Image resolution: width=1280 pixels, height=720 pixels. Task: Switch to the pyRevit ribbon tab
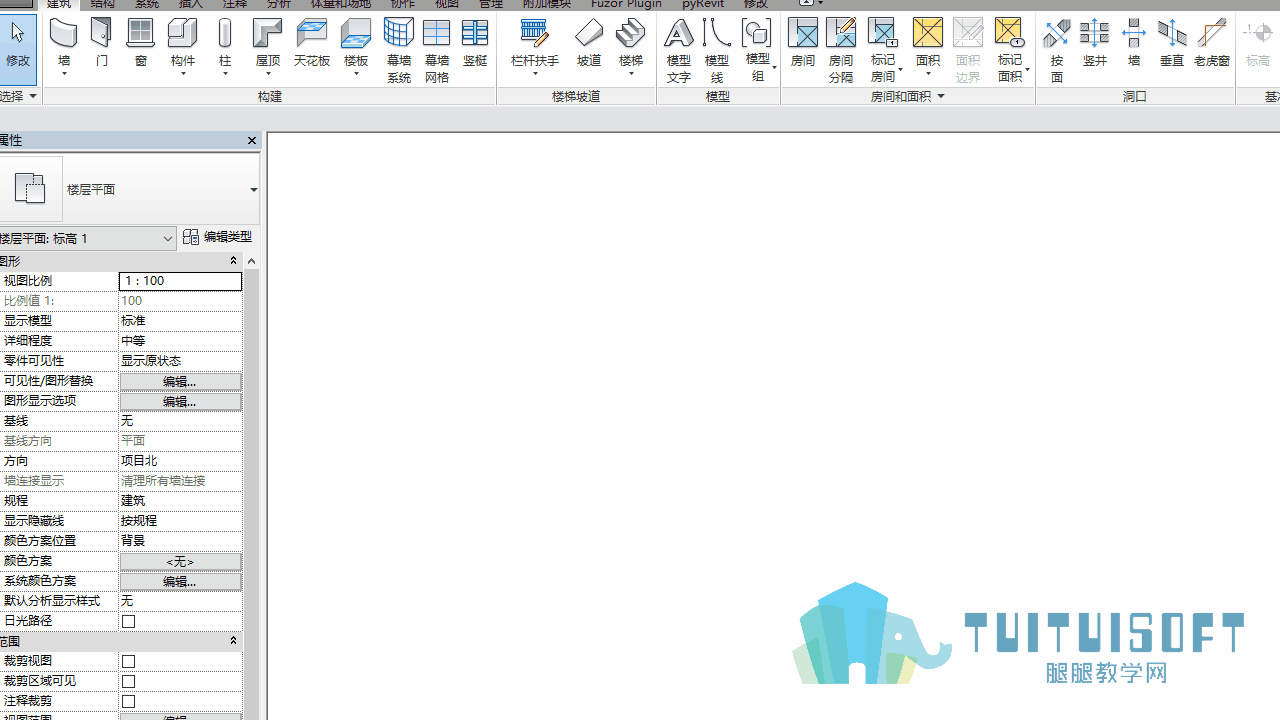coord(703,4)
